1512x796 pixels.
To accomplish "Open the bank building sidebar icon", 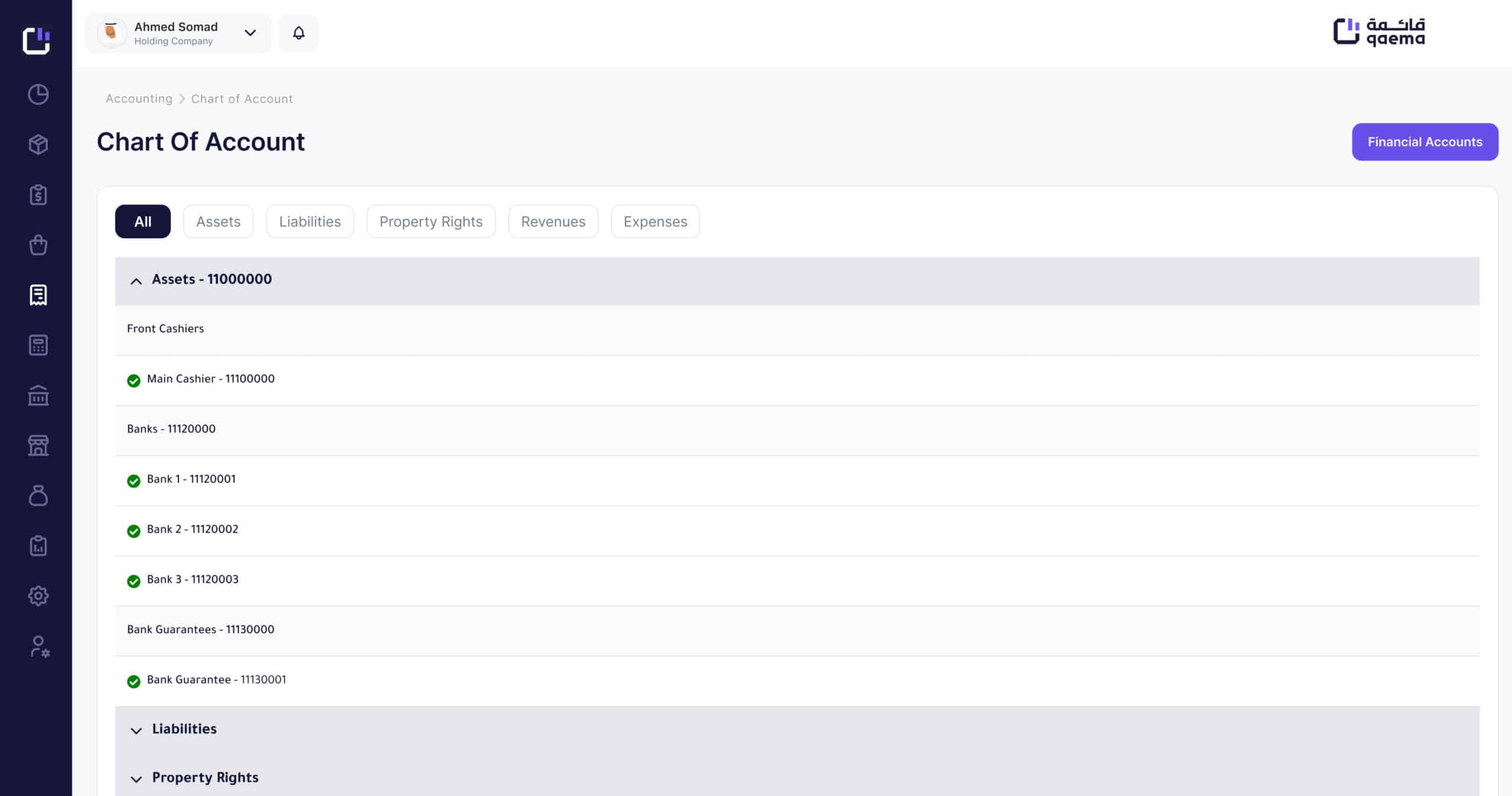I will [38, 396].
